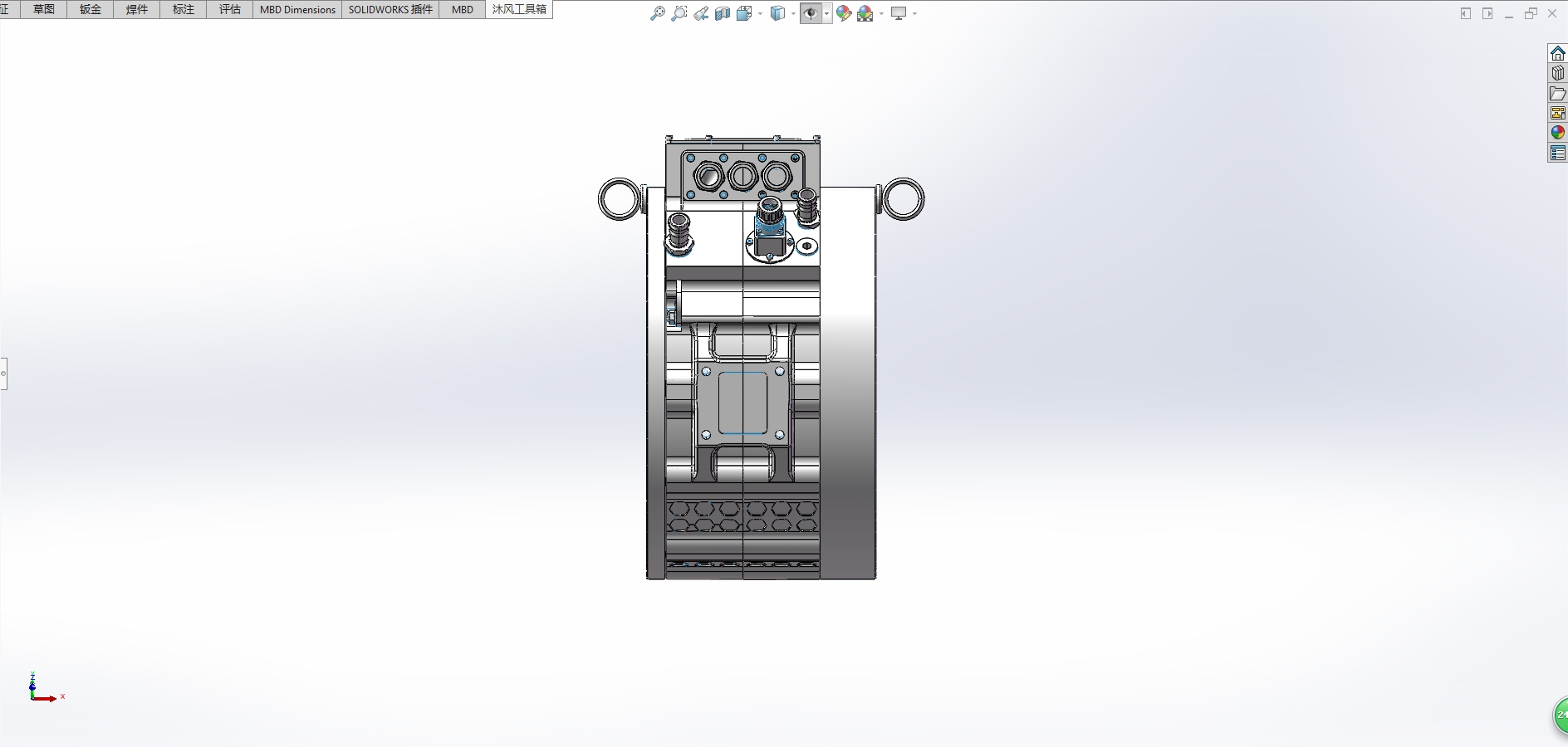The width and height of the screenshot is (1568, 747).
Task: Toggle the Hide/Show Items eye button
Action: point(811,13)
